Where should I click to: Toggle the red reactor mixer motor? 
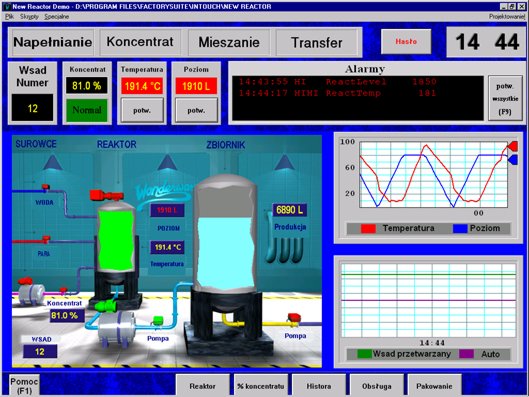[x=106, y=195]
